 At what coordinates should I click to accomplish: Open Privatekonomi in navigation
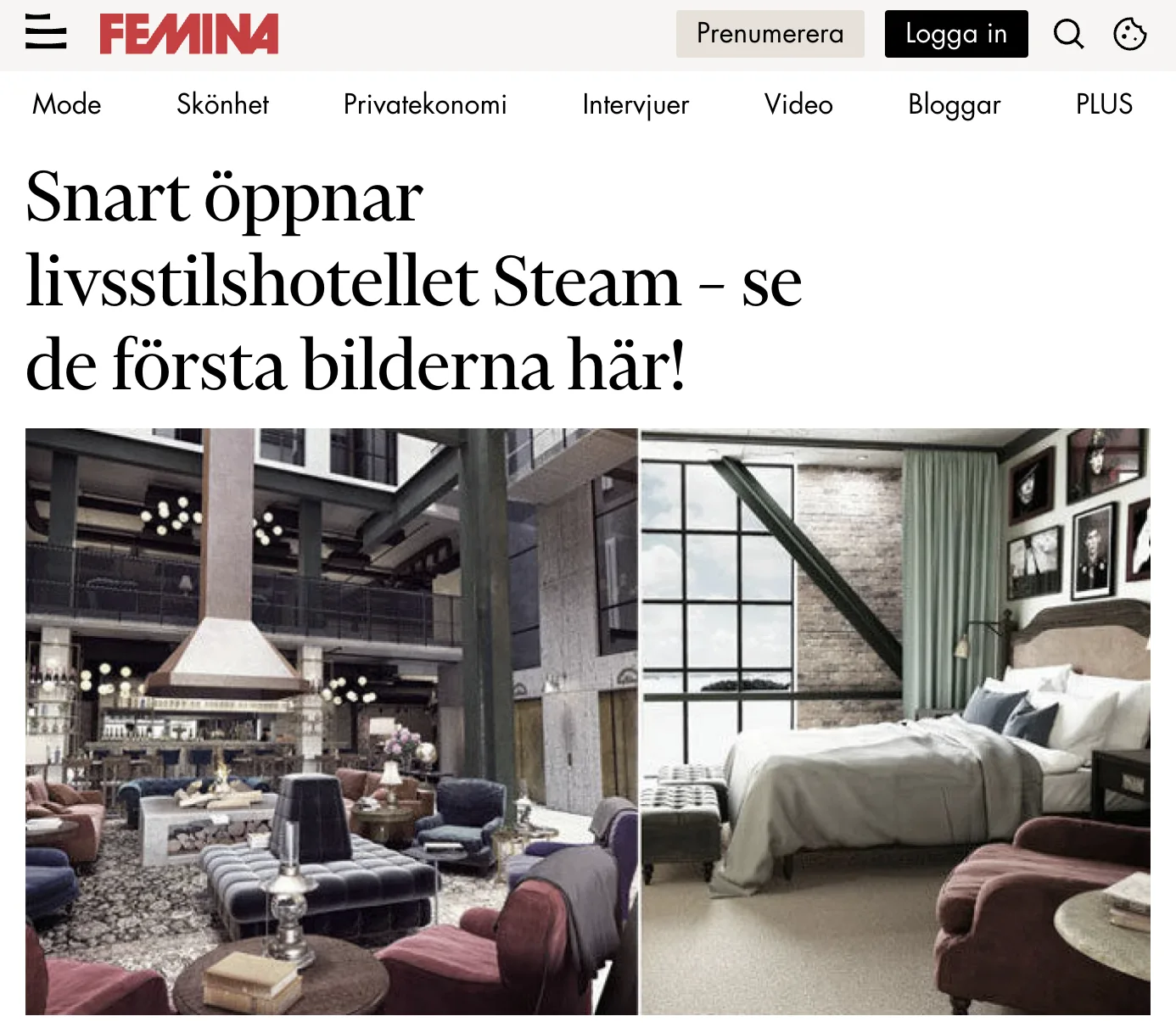(x=425, y=104)
